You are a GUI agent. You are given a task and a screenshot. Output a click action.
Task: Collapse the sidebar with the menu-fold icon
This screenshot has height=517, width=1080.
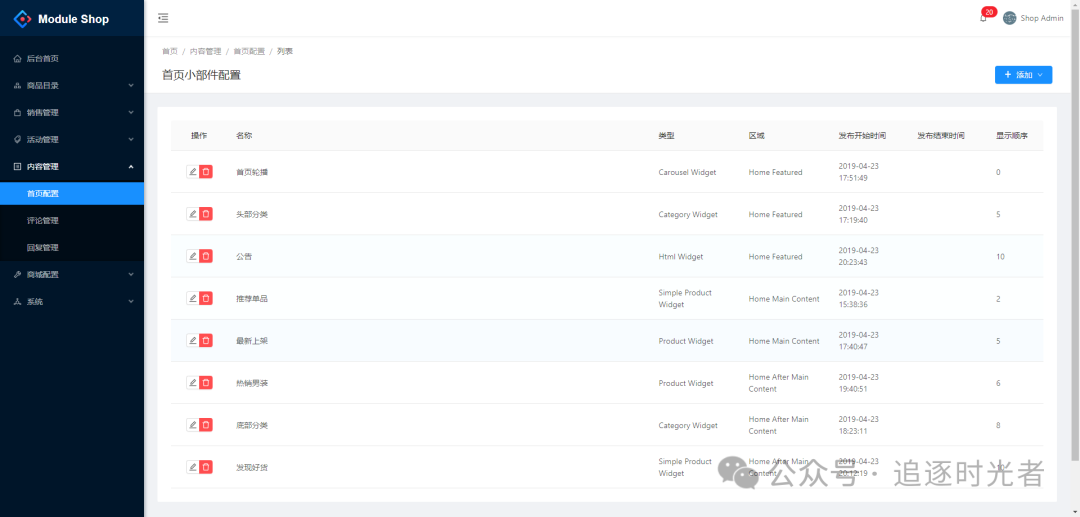163,19
